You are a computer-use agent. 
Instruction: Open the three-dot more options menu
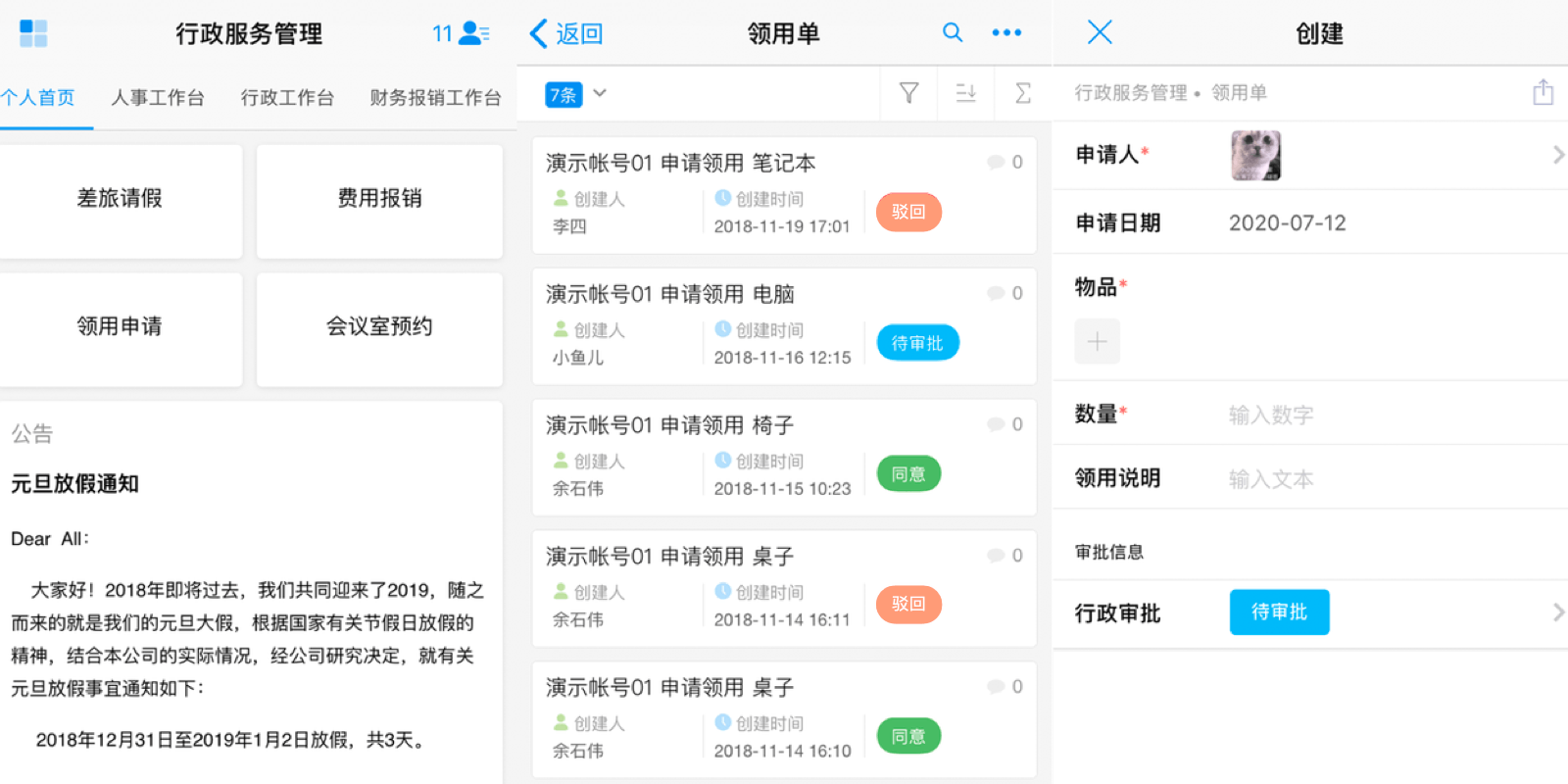click(1006, 32)
